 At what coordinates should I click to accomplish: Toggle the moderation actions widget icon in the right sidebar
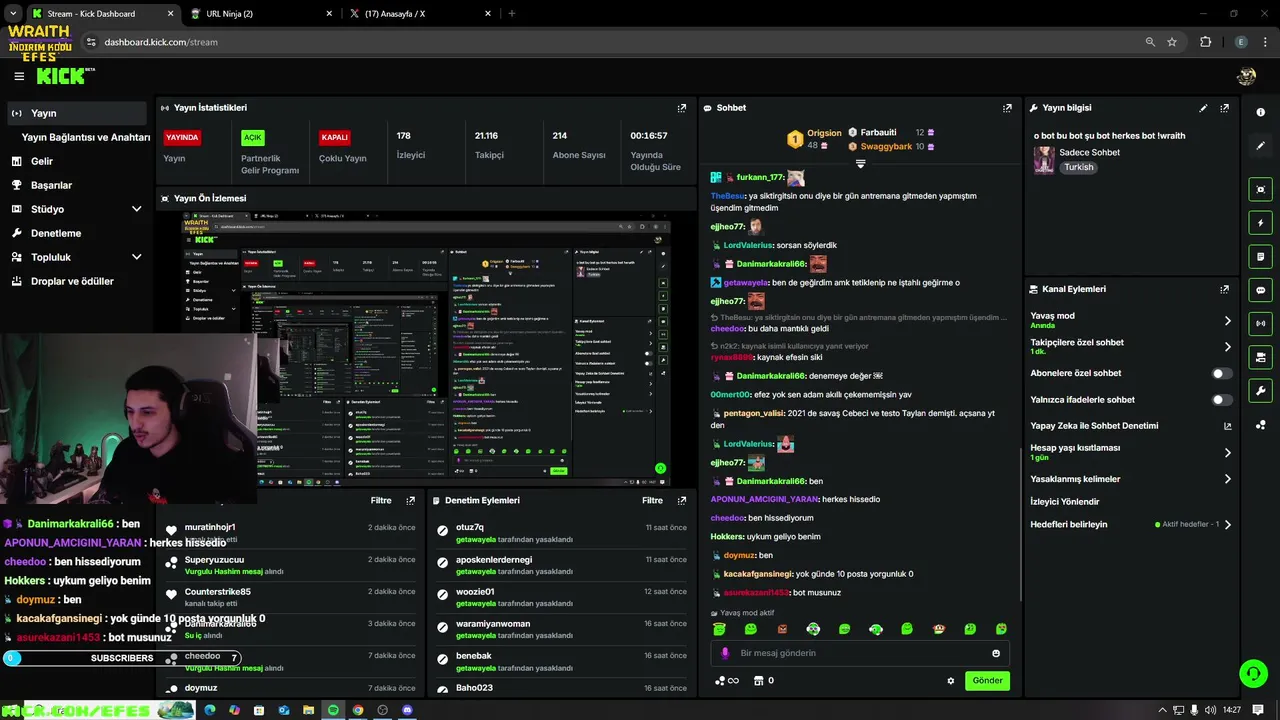(x=1260, y=357)
